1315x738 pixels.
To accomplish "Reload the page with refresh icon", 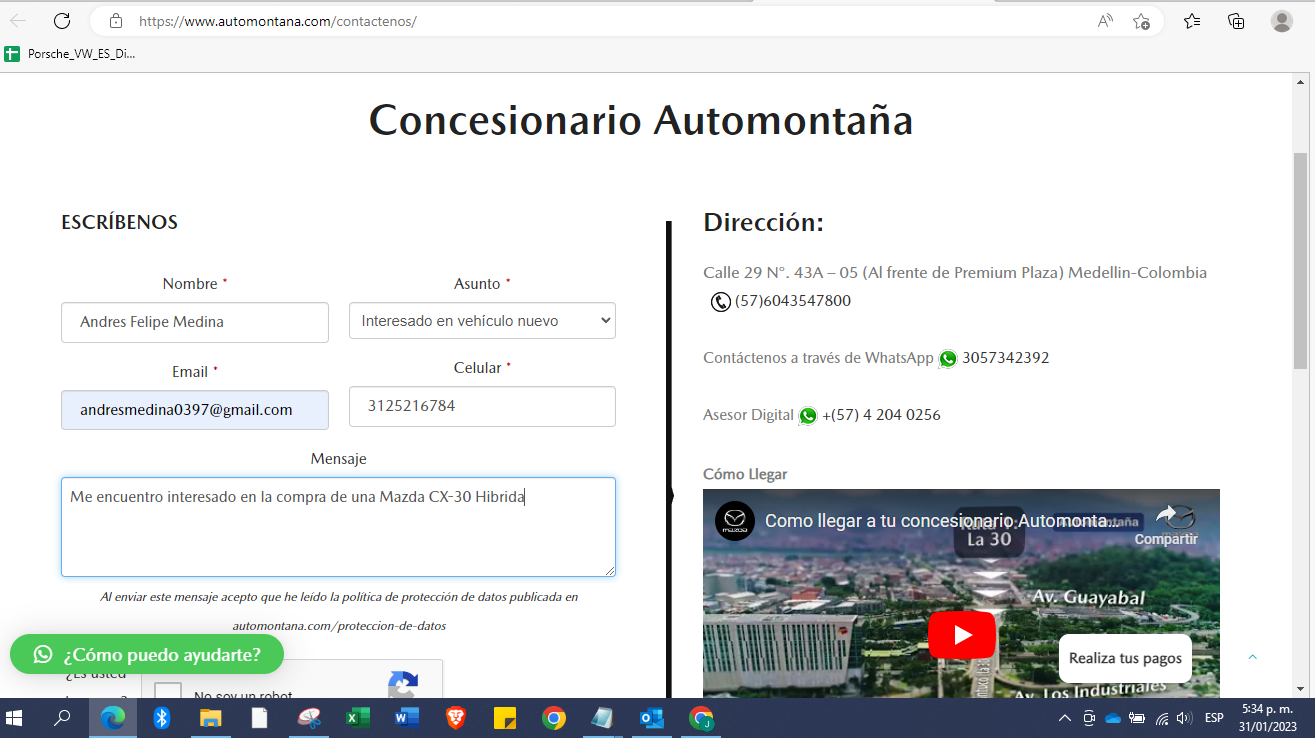I will tap(62, 21).
